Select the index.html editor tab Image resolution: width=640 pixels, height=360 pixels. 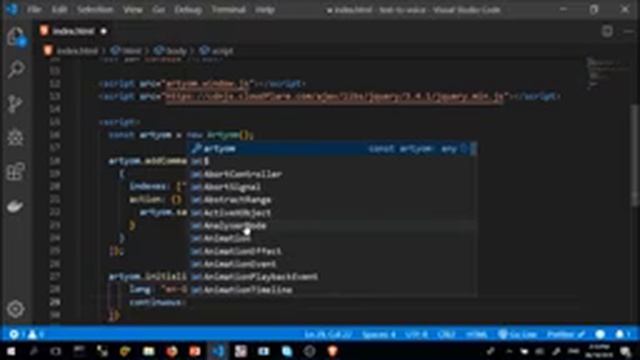coord(73,31)
